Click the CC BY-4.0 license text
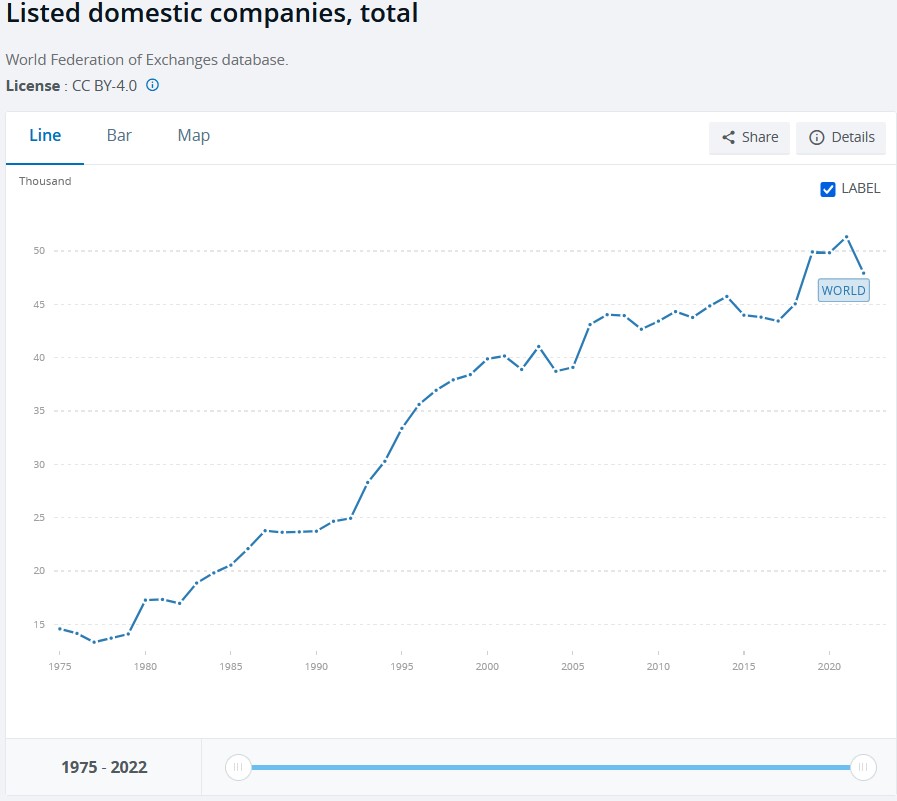 [104, 86]
